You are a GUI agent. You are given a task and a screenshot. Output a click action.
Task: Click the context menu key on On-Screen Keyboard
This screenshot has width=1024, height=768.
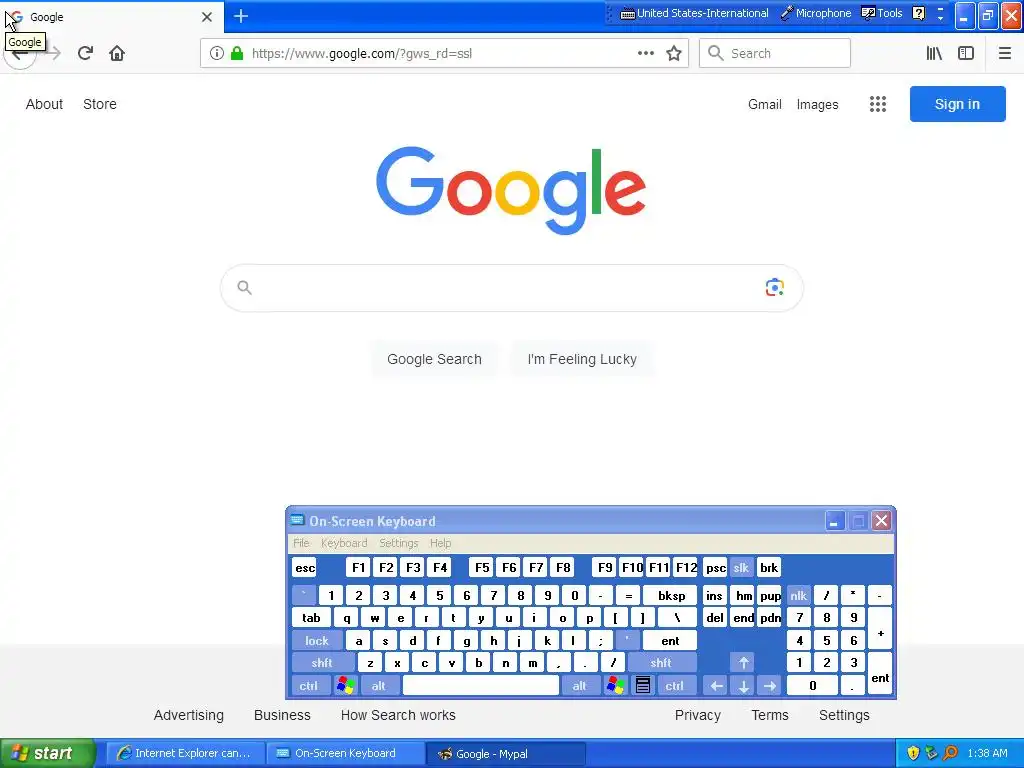coord(643,685)
